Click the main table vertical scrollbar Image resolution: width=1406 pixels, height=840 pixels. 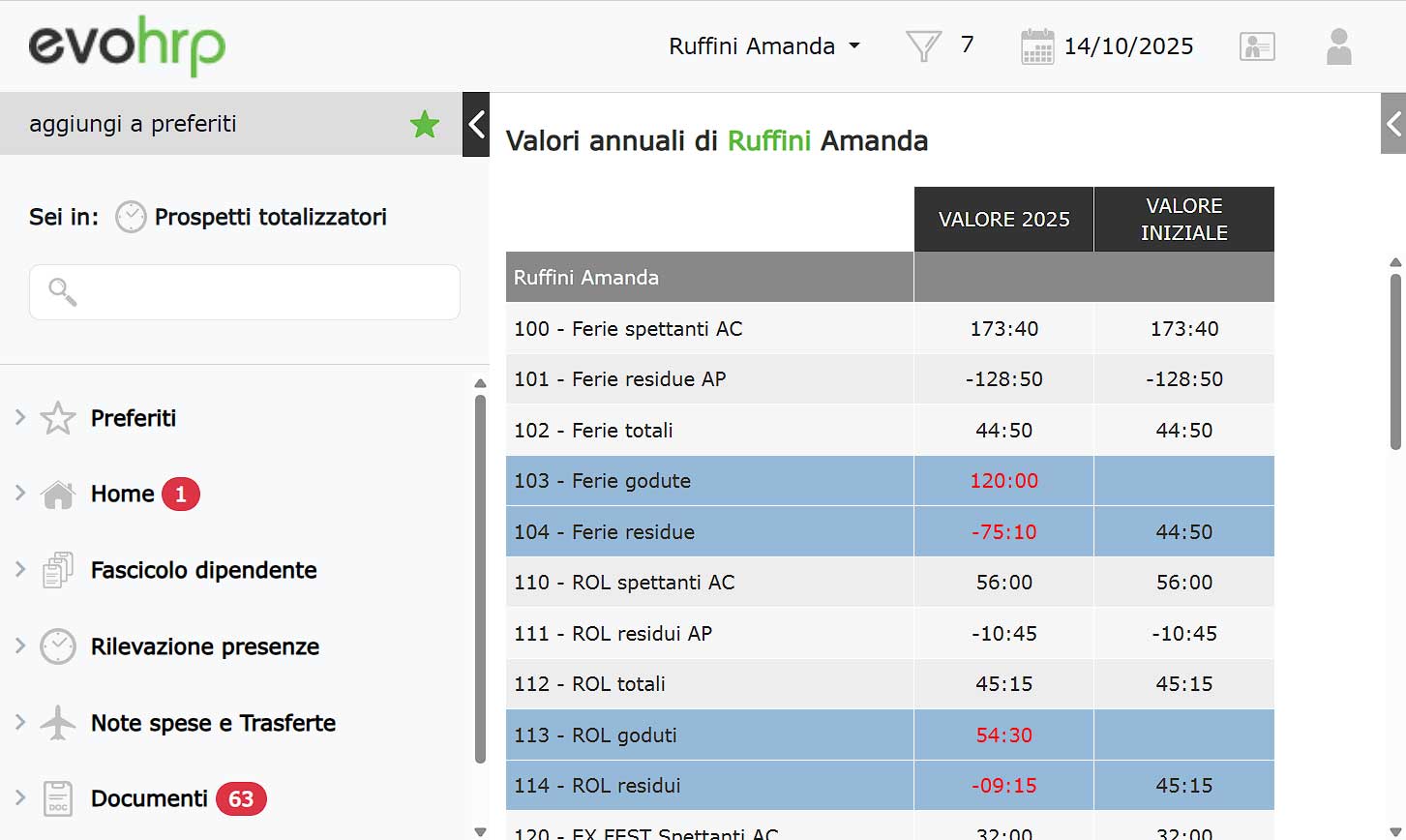point(1394,358)
